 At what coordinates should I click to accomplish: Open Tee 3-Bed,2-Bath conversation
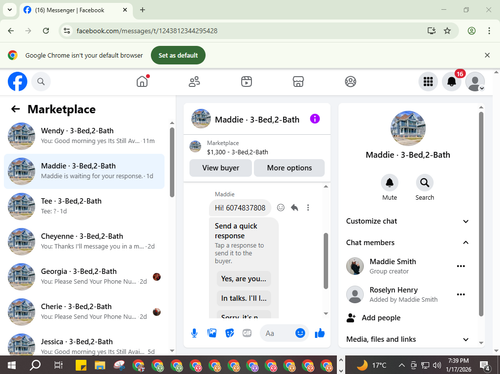[x=84, y=206]
